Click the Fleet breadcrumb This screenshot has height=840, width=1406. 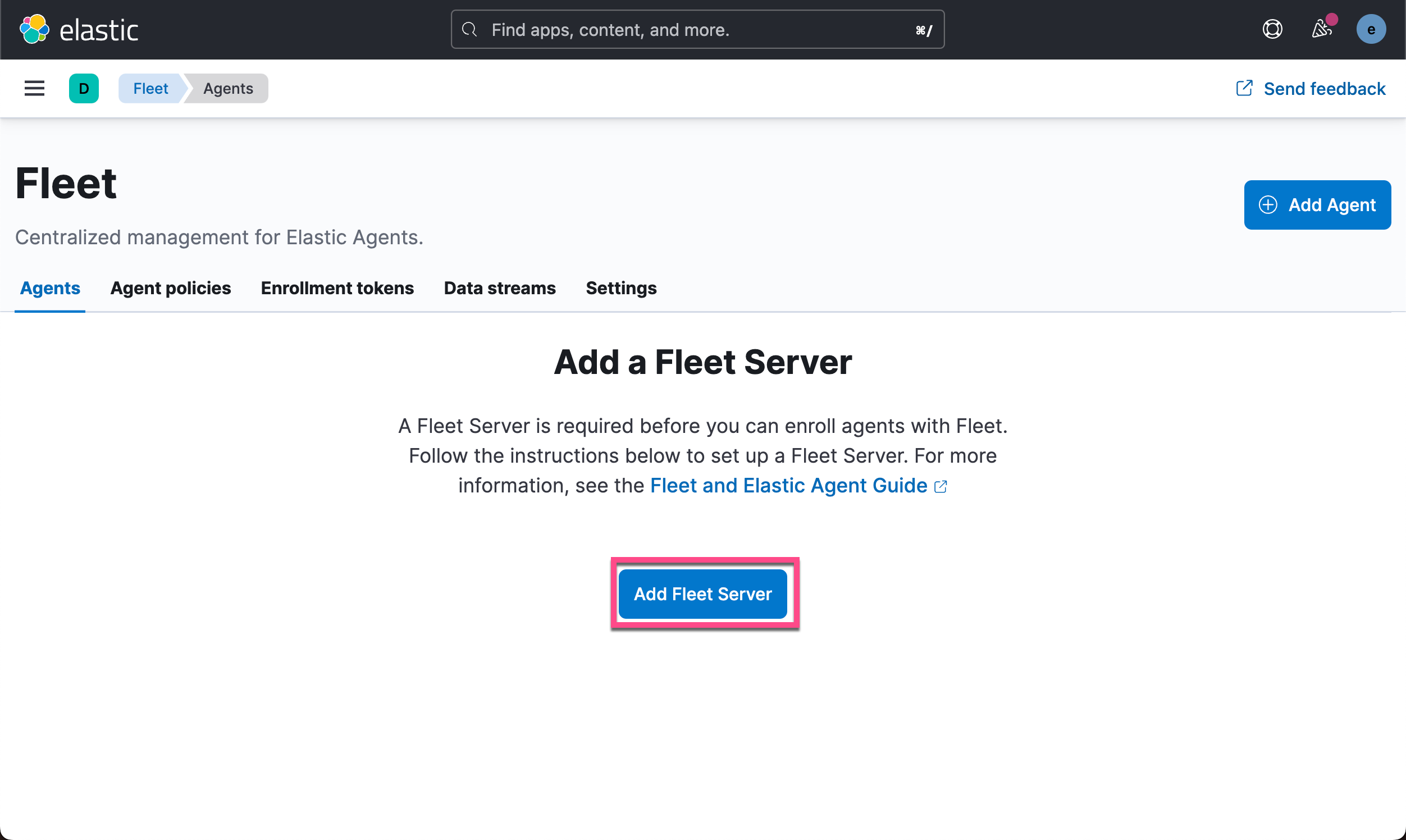[150, 88]
